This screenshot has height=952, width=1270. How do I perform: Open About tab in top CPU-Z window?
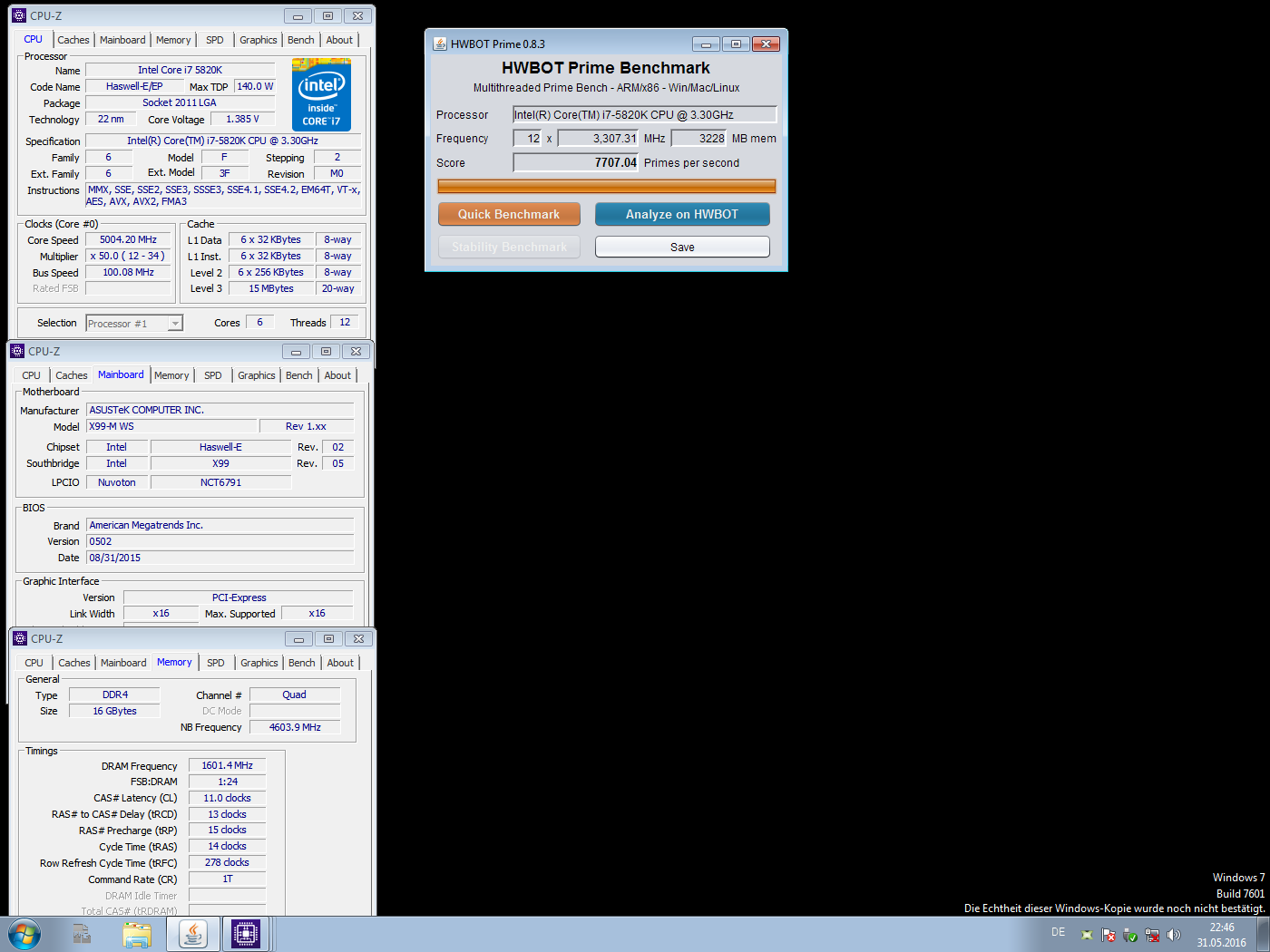tap(339, 40)
